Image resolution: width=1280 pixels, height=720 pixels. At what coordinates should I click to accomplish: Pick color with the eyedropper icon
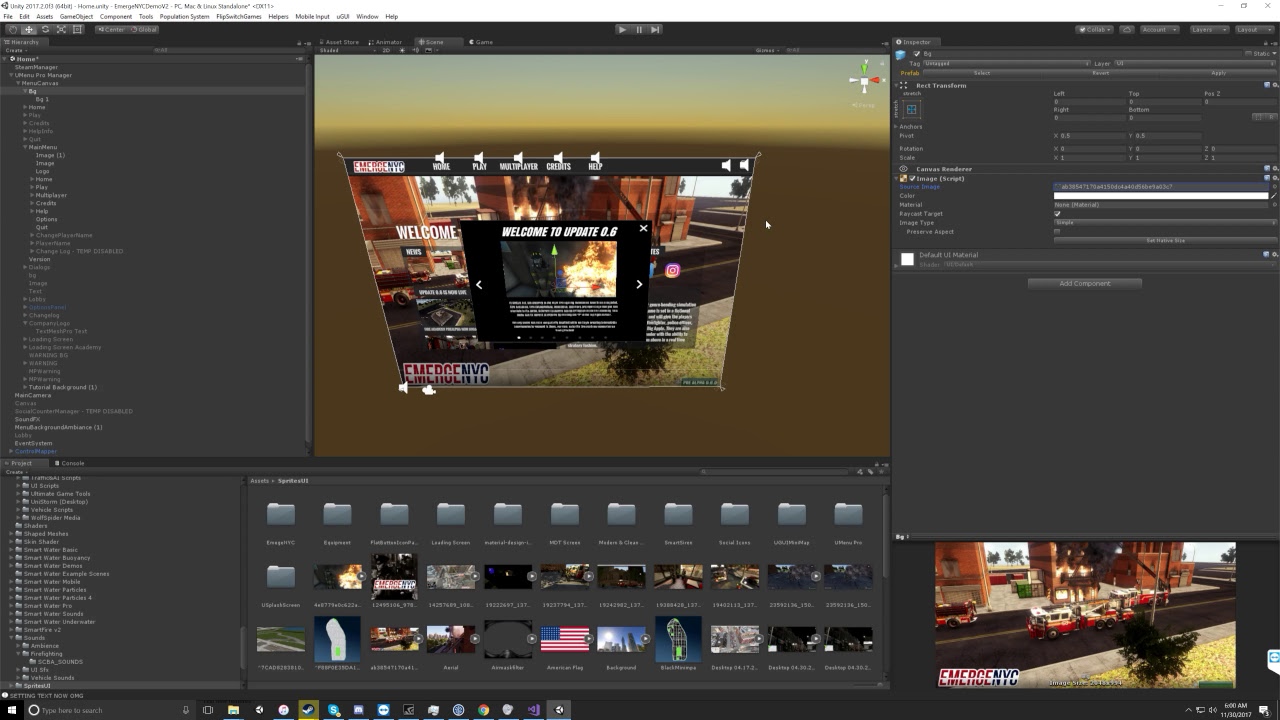1273,196
